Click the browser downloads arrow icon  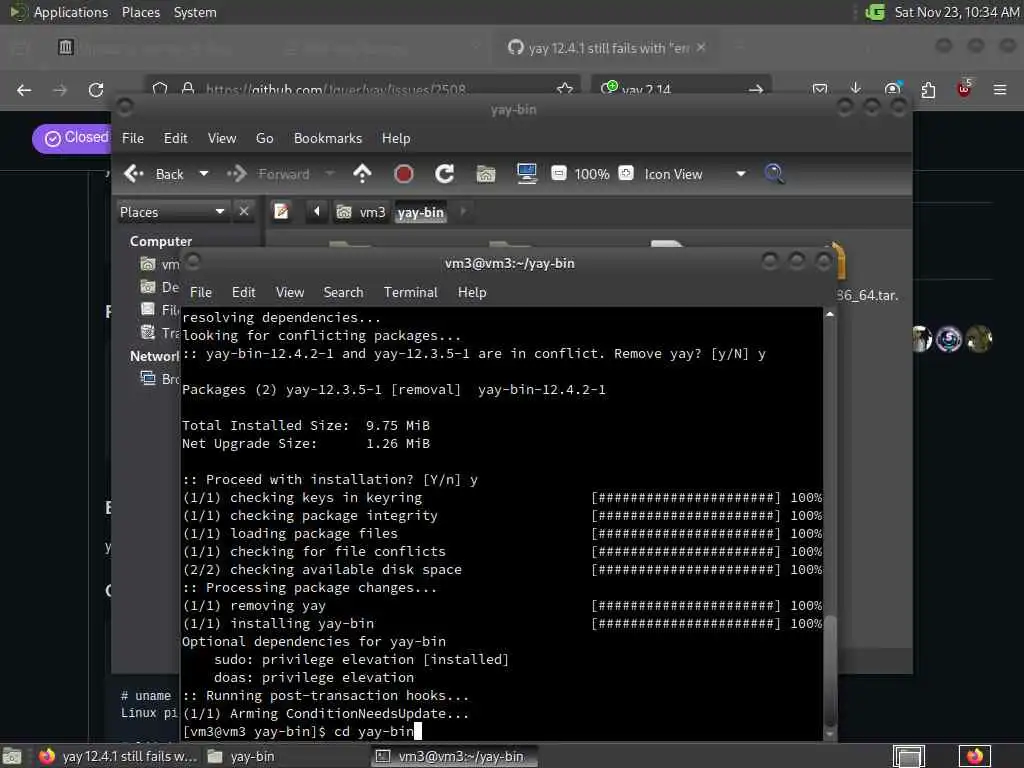[x=856, y=89]
